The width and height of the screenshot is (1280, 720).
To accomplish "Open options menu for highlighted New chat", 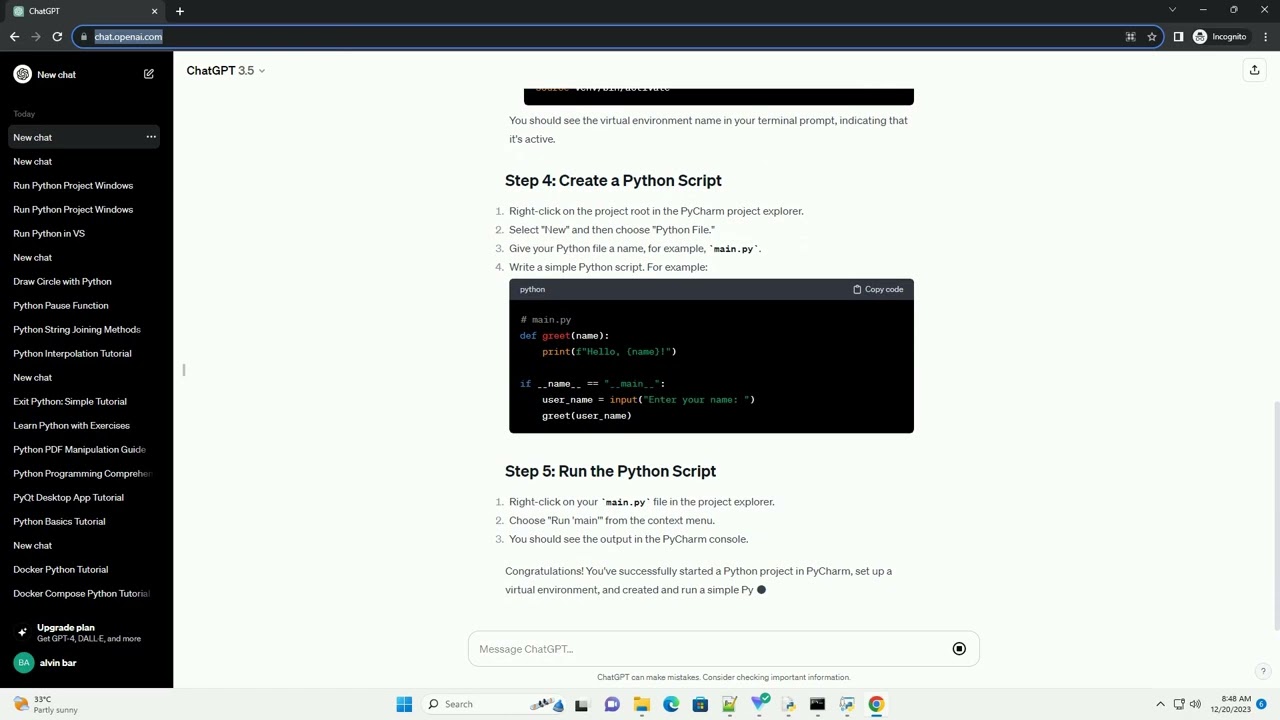I will (x=151, y=137).
